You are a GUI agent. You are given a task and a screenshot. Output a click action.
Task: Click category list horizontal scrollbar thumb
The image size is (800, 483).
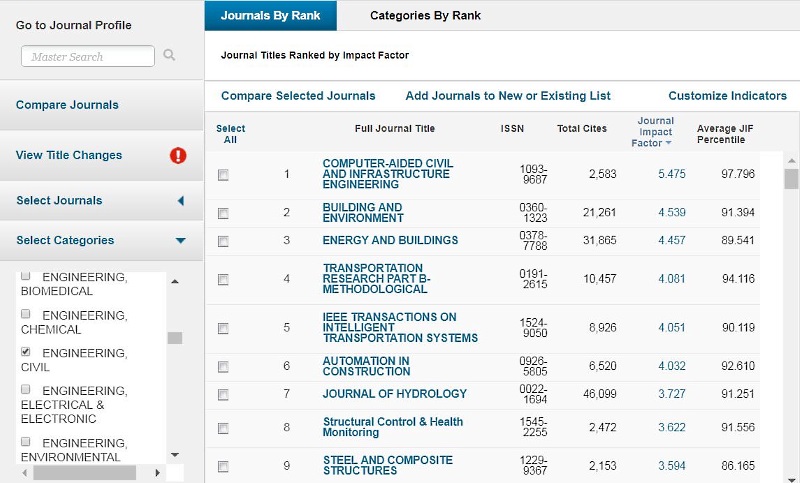click(x=85, y=472)
